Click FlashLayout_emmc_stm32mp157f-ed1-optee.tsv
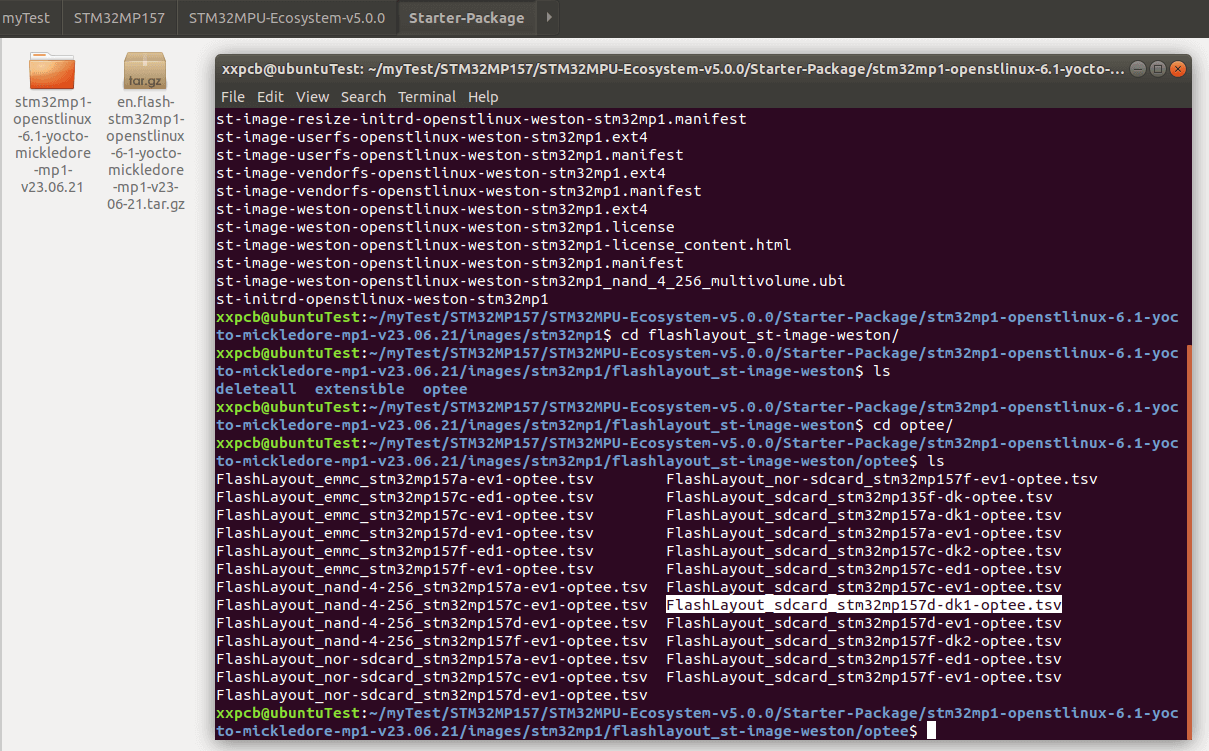 (405, 551)
